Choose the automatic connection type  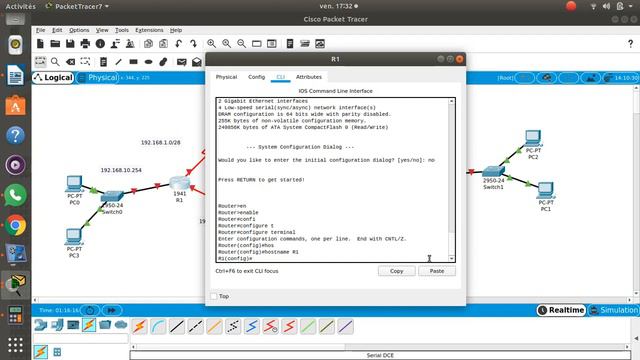coord(140,327)
